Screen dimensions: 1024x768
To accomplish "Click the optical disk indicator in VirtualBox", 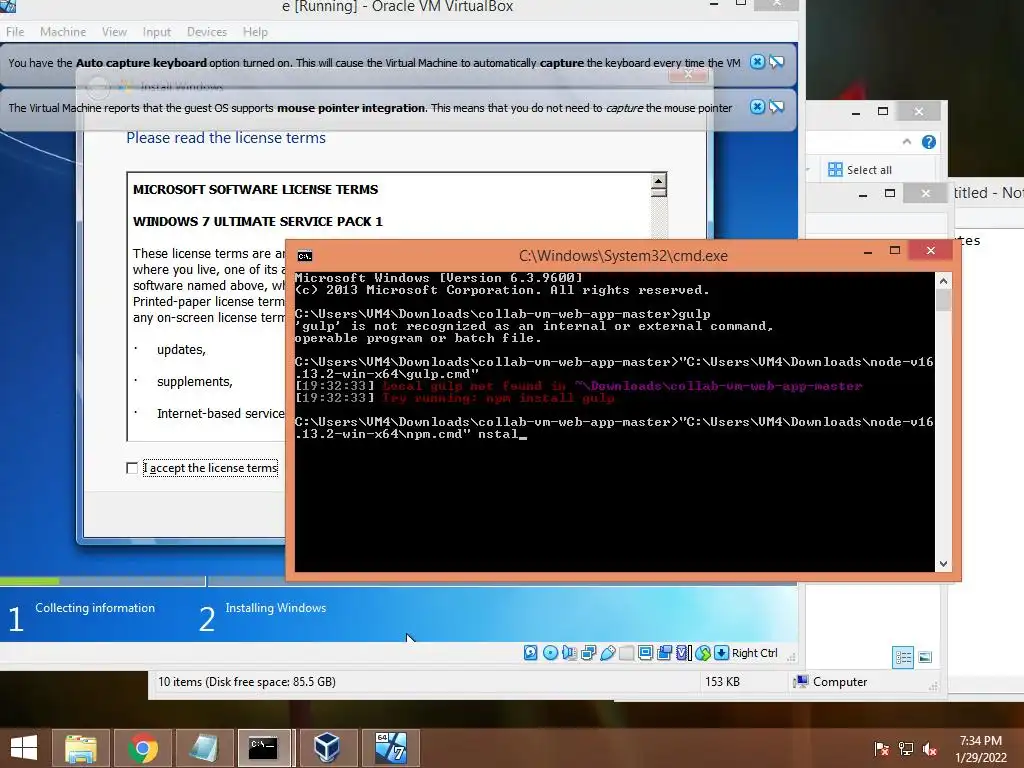I will 551,652.
